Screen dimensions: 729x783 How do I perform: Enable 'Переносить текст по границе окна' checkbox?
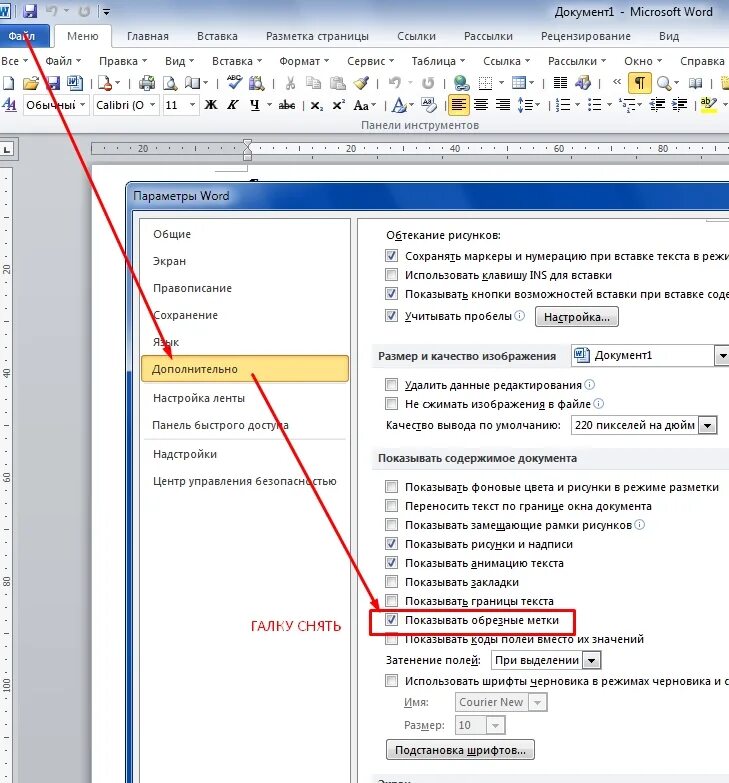pos(391,506)
